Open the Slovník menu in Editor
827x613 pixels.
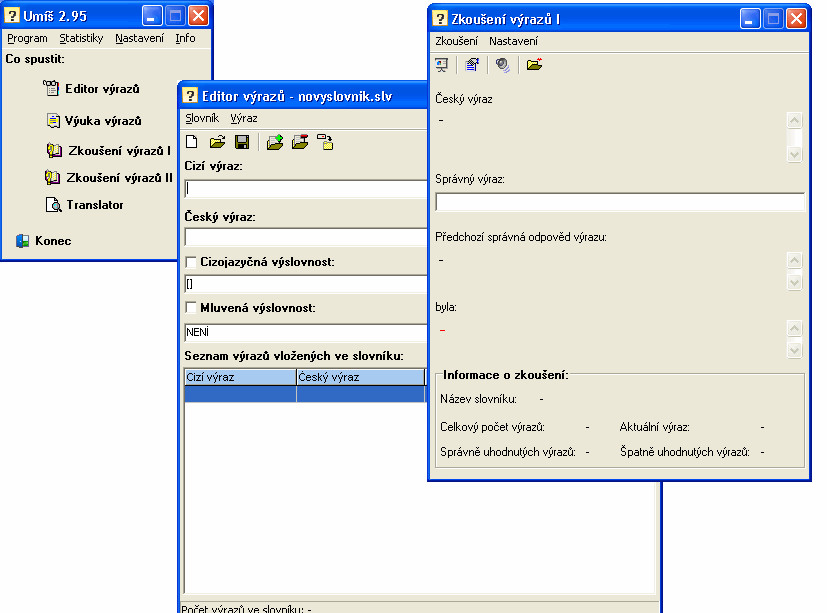click(x=202, y=118)
